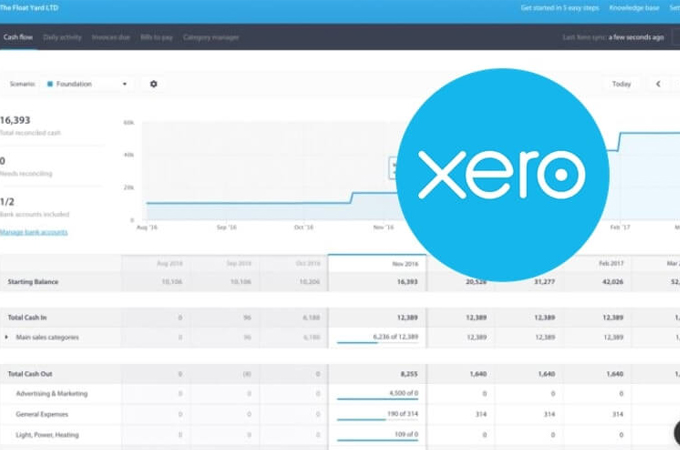Open the Scenario Foundation dropdown
The width and height of the screenshot is (680, 450).
tap(89, 84)
